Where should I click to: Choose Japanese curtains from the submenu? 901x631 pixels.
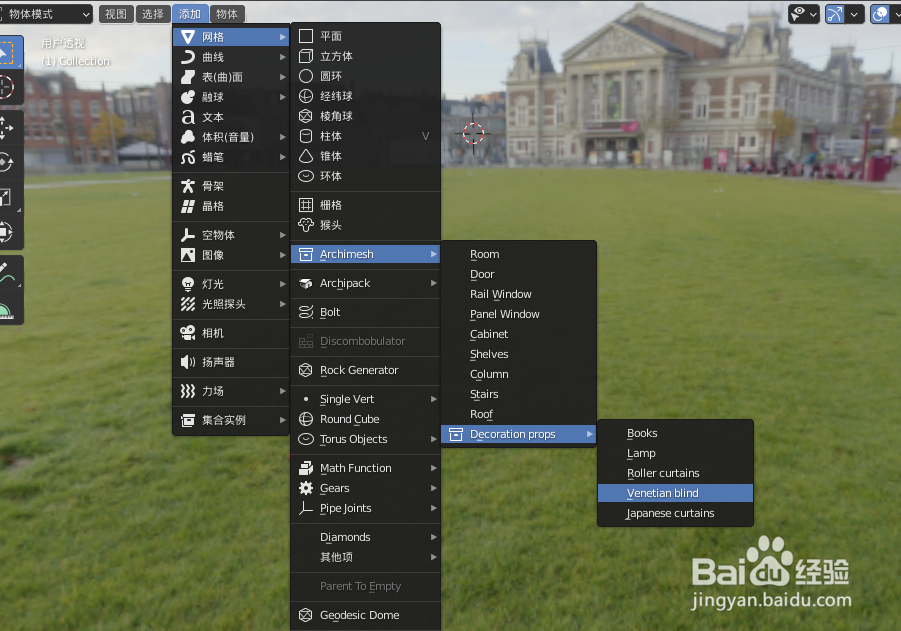[x=675, y=513]
